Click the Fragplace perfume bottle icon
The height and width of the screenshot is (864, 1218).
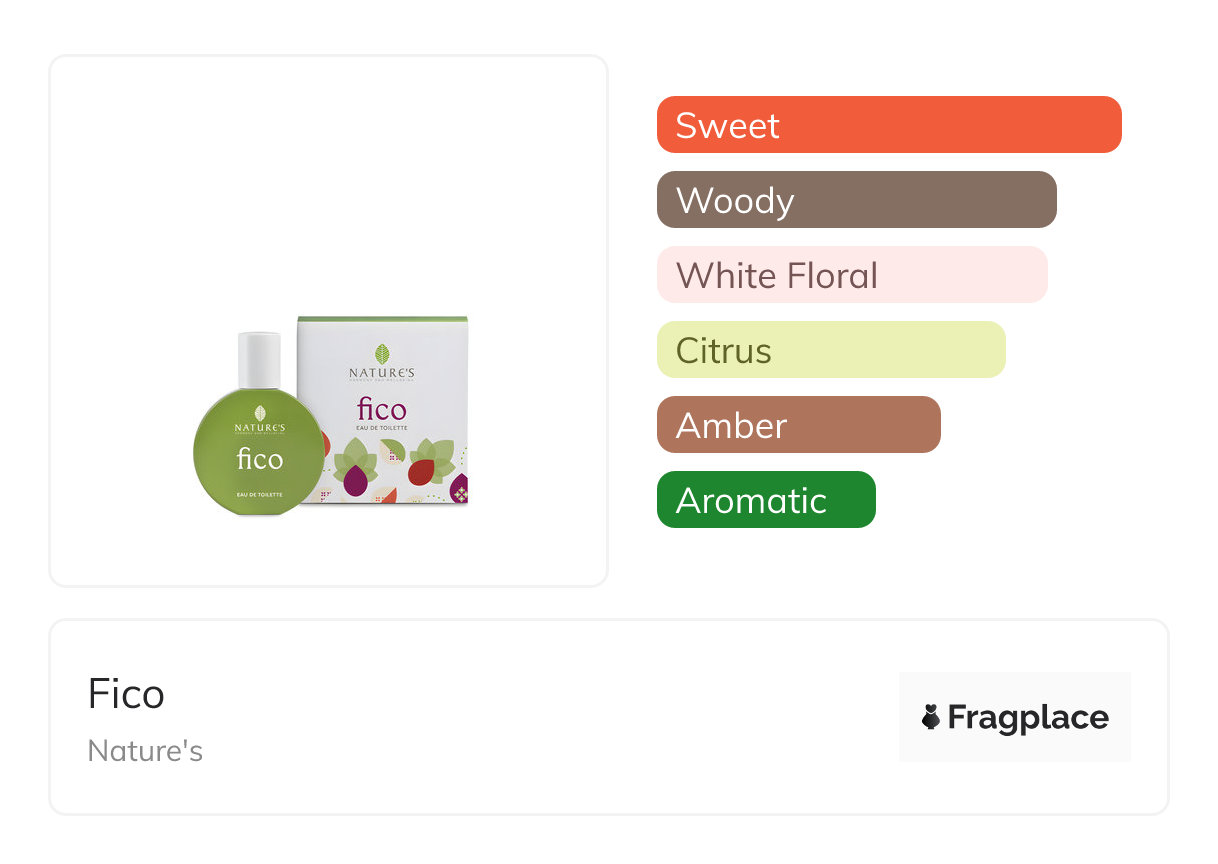point(931,717)
